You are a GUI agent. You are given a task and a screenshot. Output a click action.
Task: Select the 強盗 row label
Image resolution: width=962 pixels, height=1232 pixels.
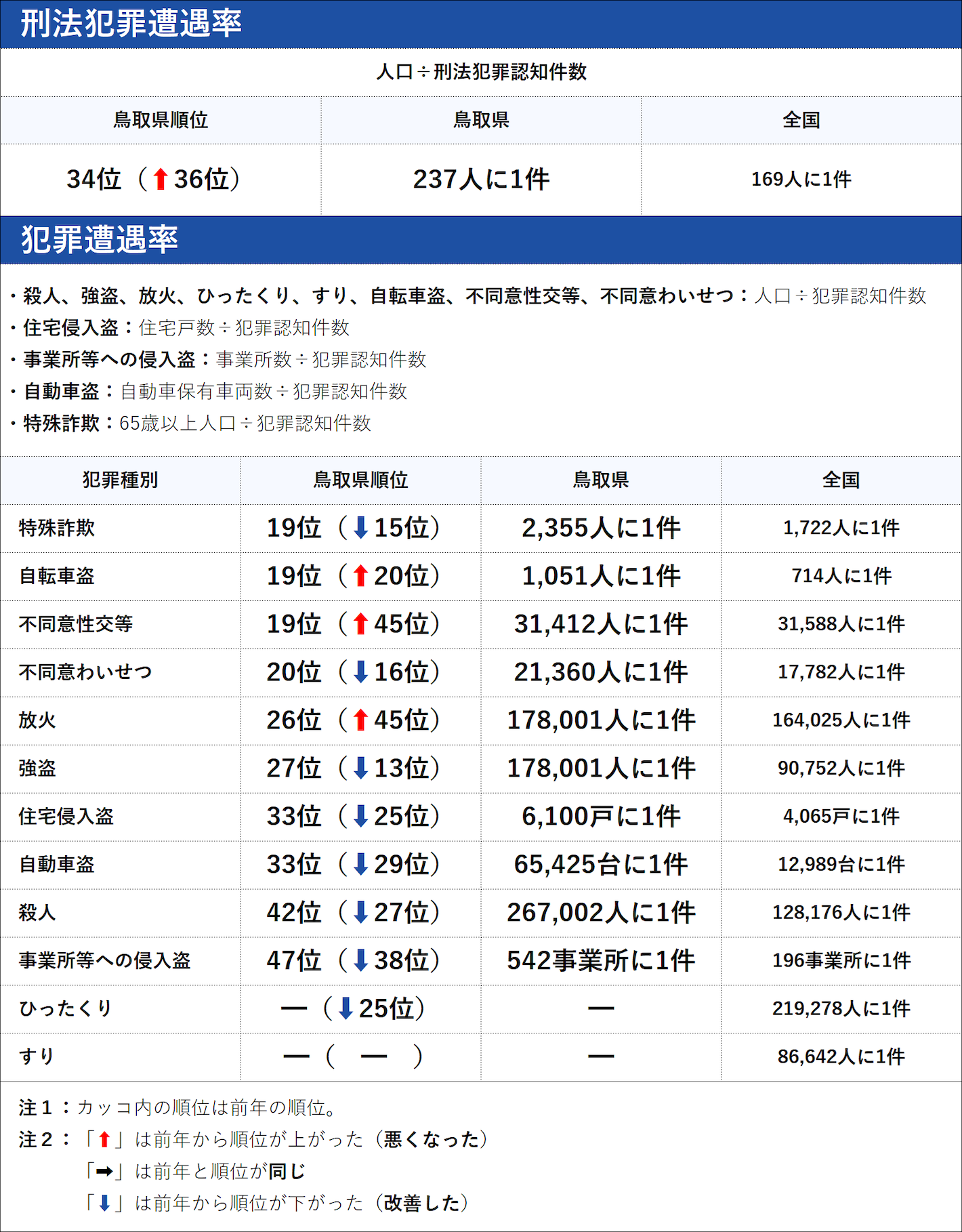pos(37,768)
